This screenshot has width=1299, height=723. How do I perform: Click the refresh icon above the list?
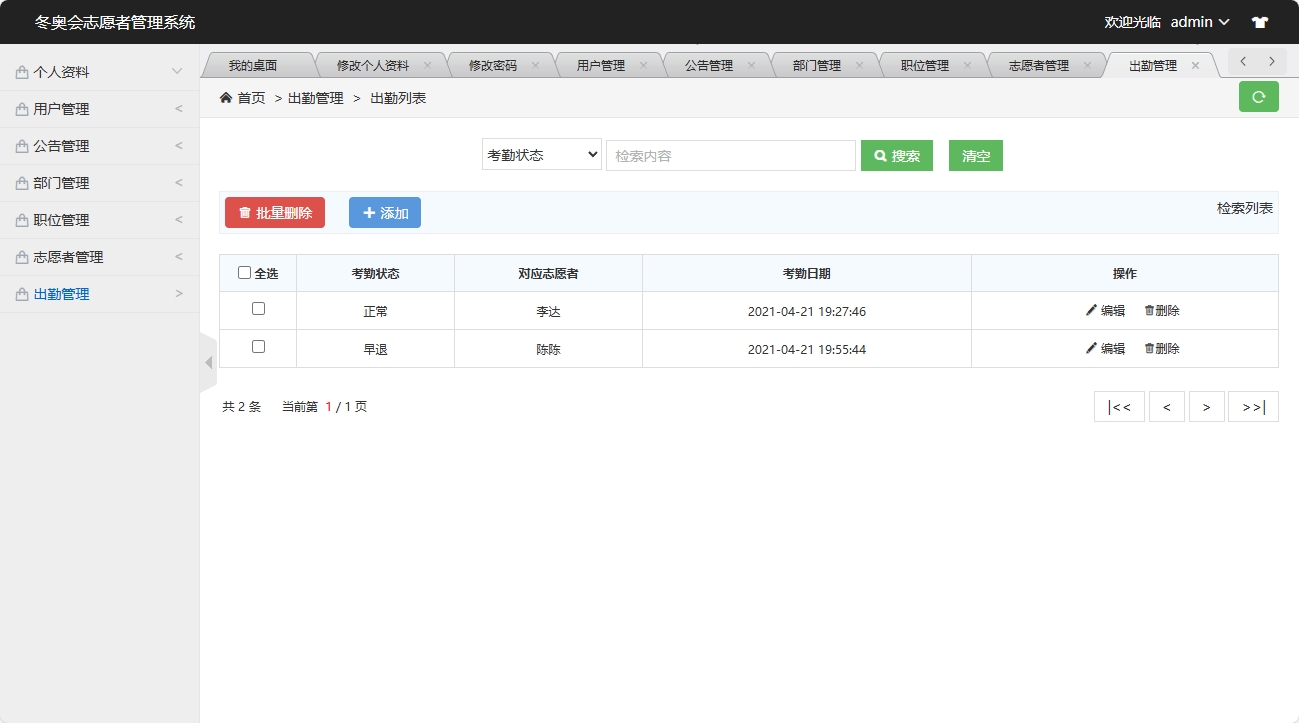point(1258,97)
